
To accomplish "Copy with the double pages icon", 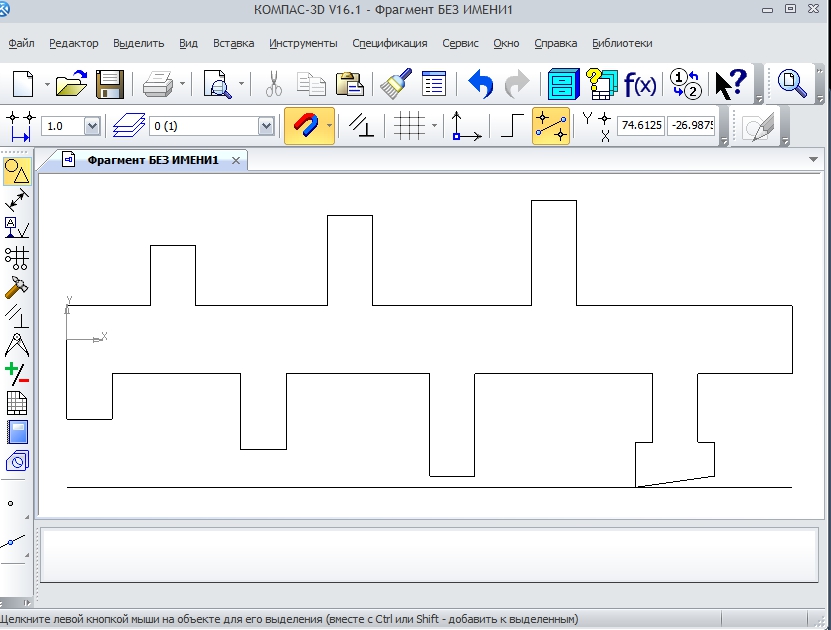I will pyautogui.click(x=311, y=84).
